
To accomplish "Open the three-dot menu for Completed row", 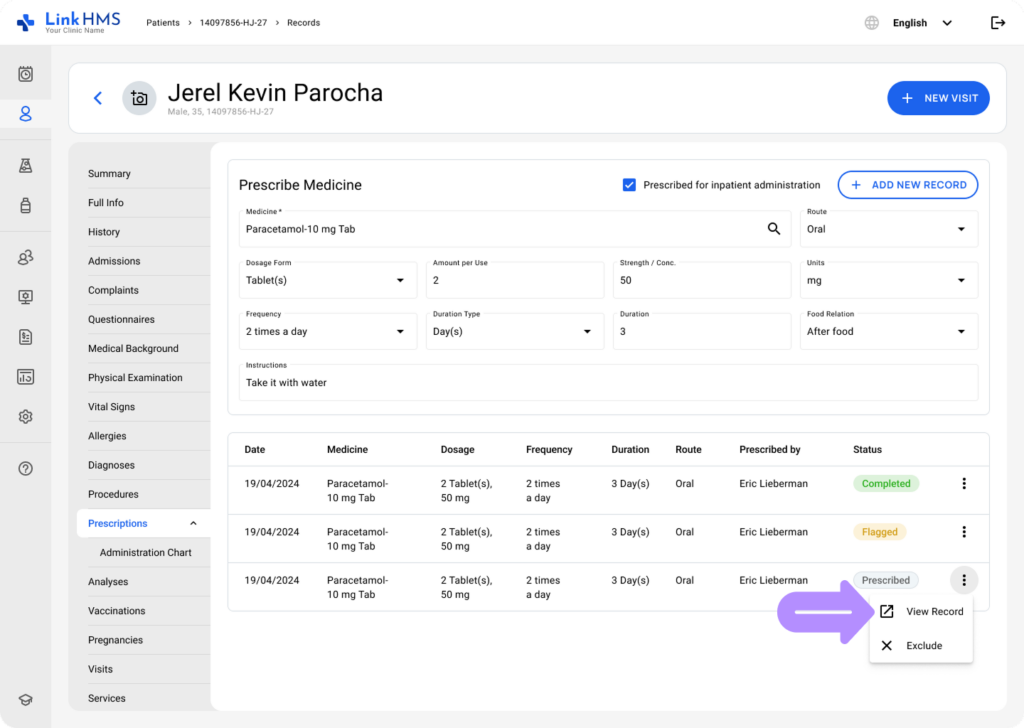I will [964, 484].
